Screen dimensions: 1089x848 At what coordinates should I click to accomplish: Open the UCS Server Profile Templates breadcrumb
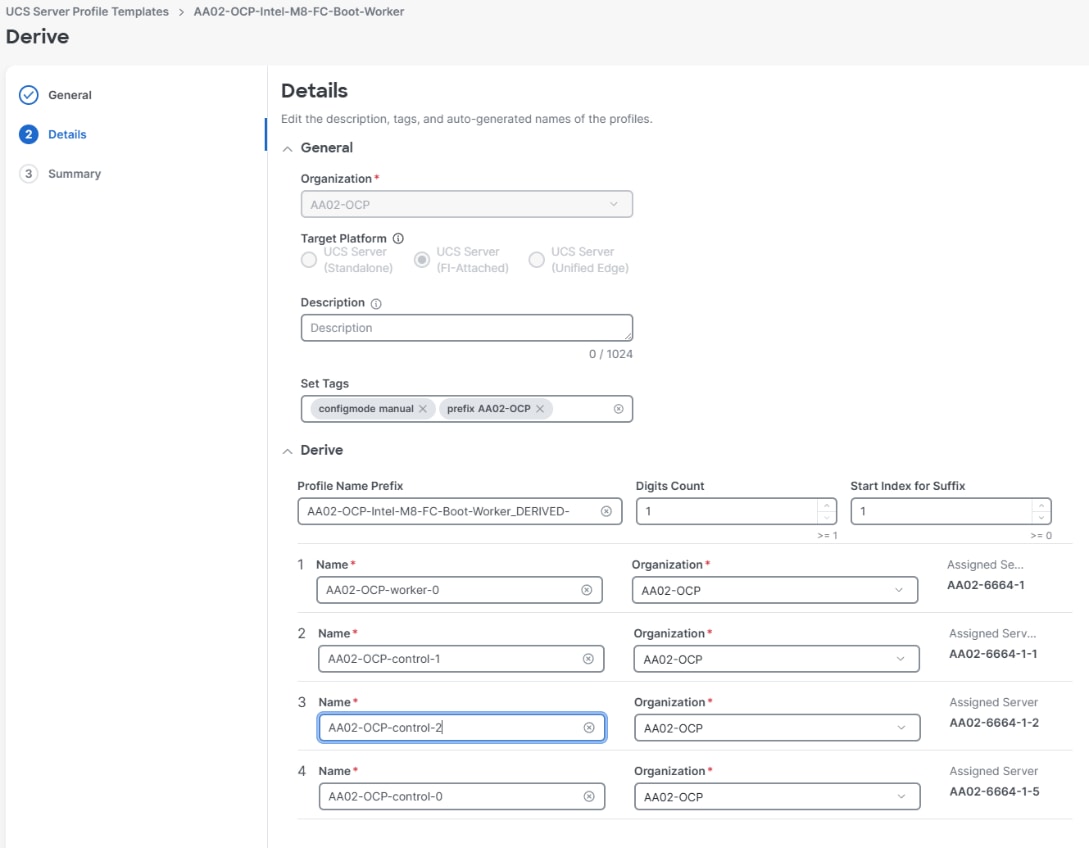coord(87,12)
